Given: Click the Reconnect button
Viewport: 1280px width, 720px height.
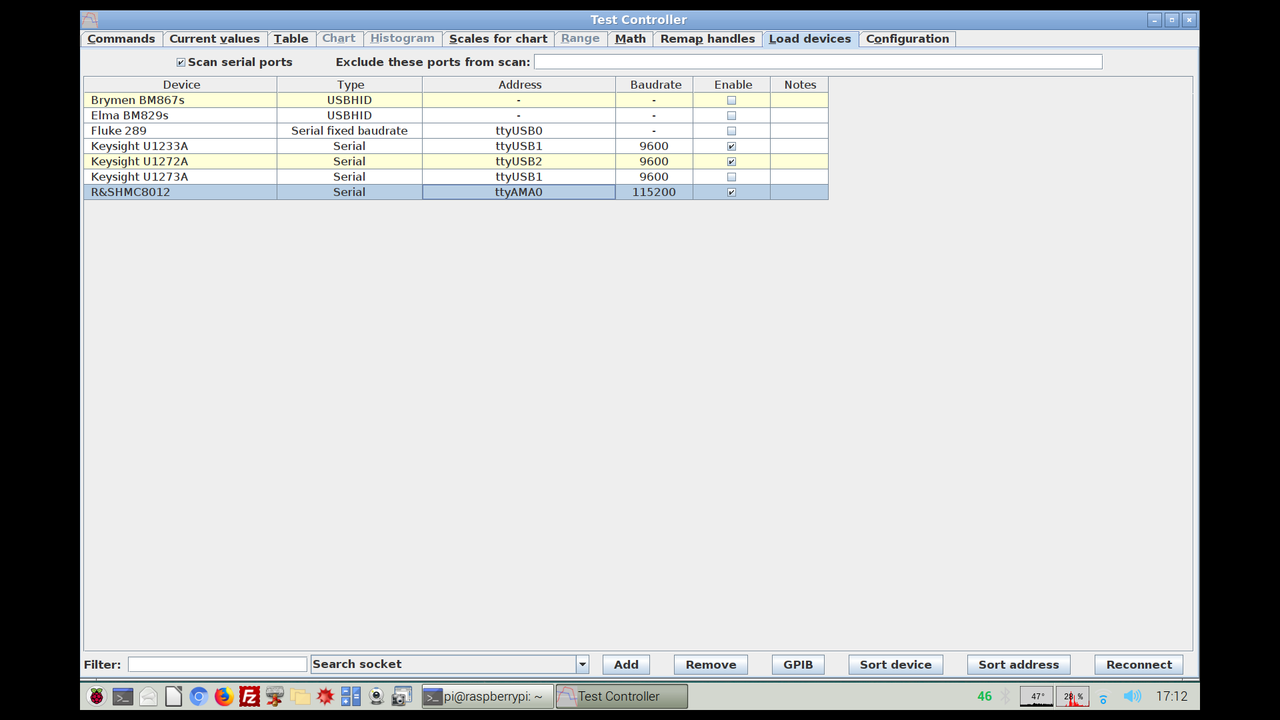Looking at the screenshot, I should pos(1139,664).
